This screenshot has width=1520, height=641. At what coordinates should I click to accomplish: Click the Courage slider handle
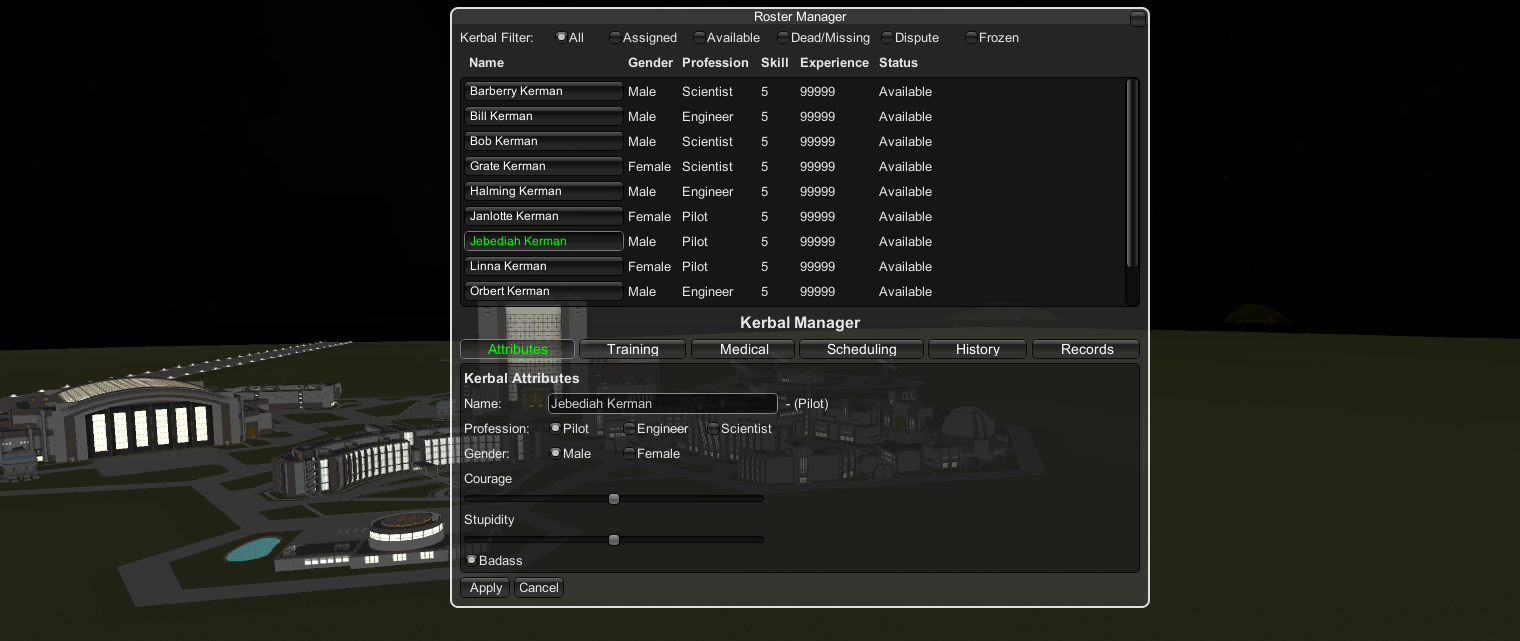[614, 499]
